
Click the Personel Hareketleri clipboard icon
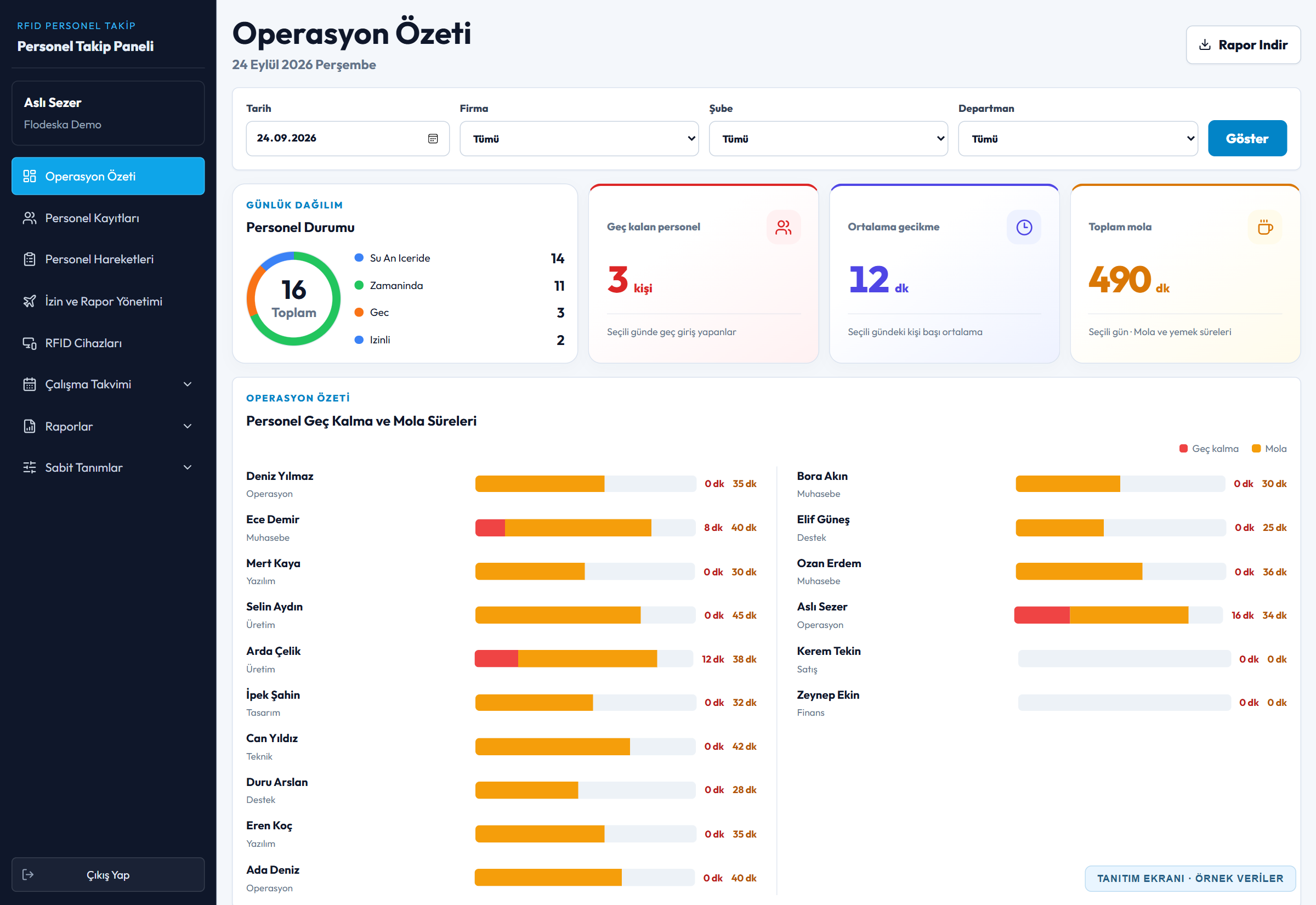pos(30,259)
